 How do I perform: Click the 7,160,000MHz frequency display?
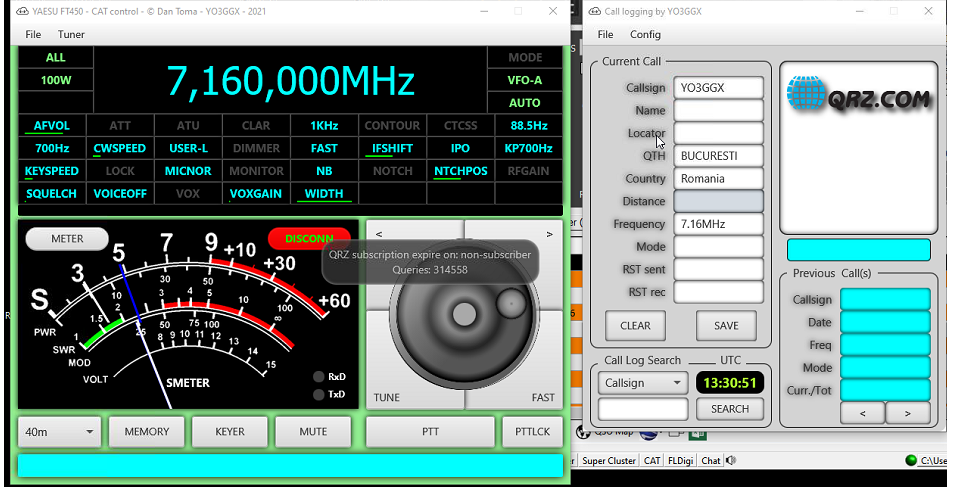(291, 80)
